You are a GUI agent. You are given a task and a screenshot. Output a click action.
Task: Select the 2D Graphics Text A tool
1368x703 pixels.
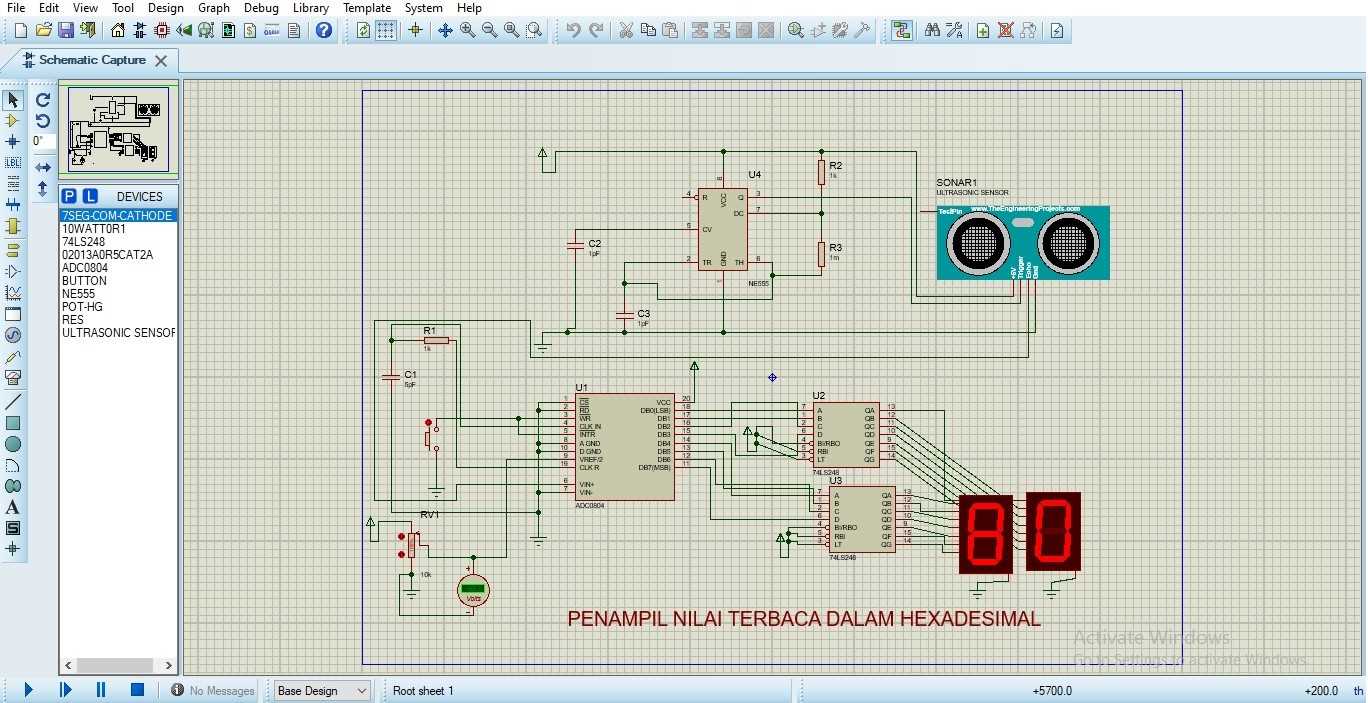pyautogui.click(x=13, y=507)
